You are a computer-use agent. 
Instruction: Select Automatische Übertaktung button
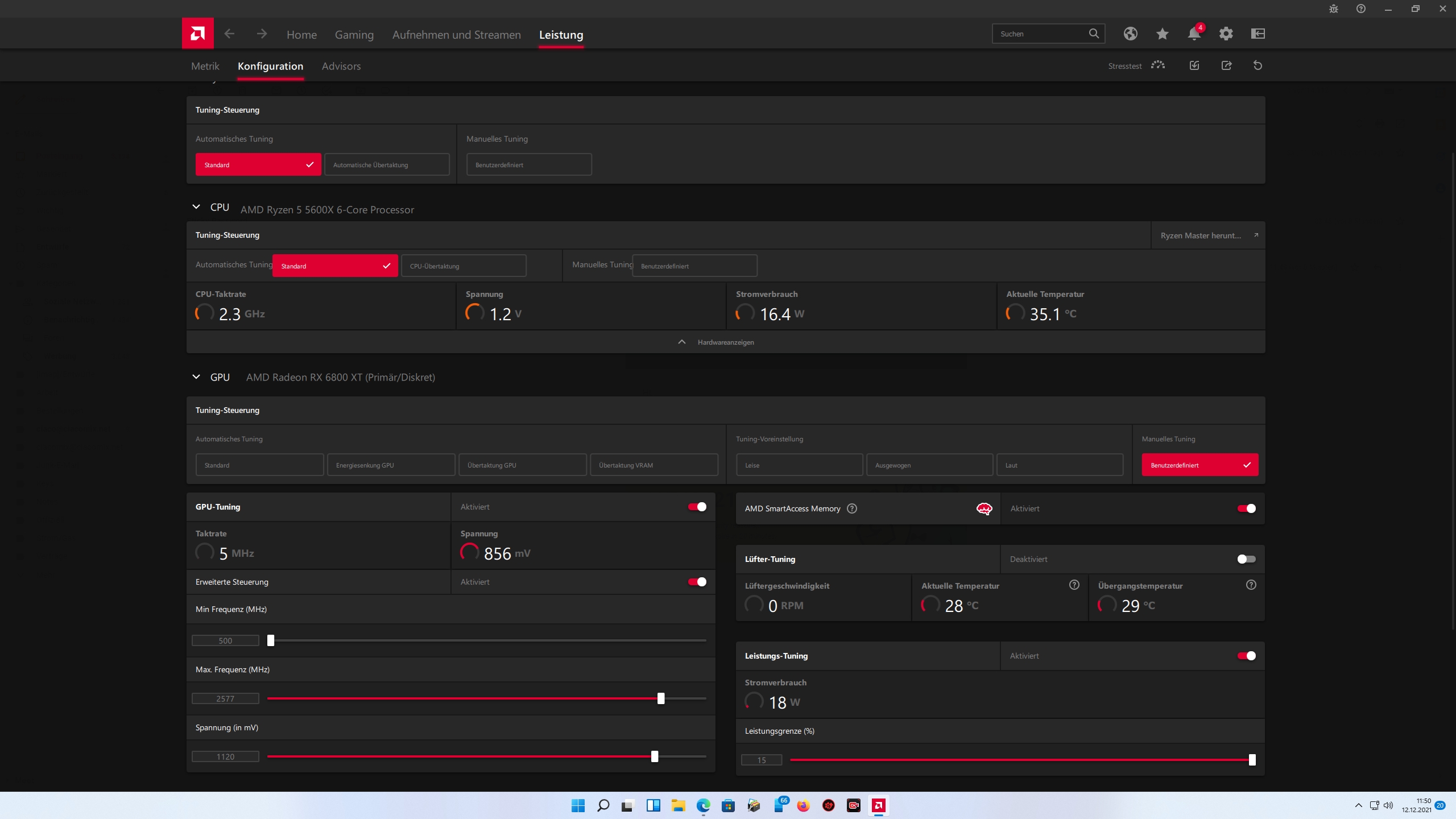coord(387,164)
